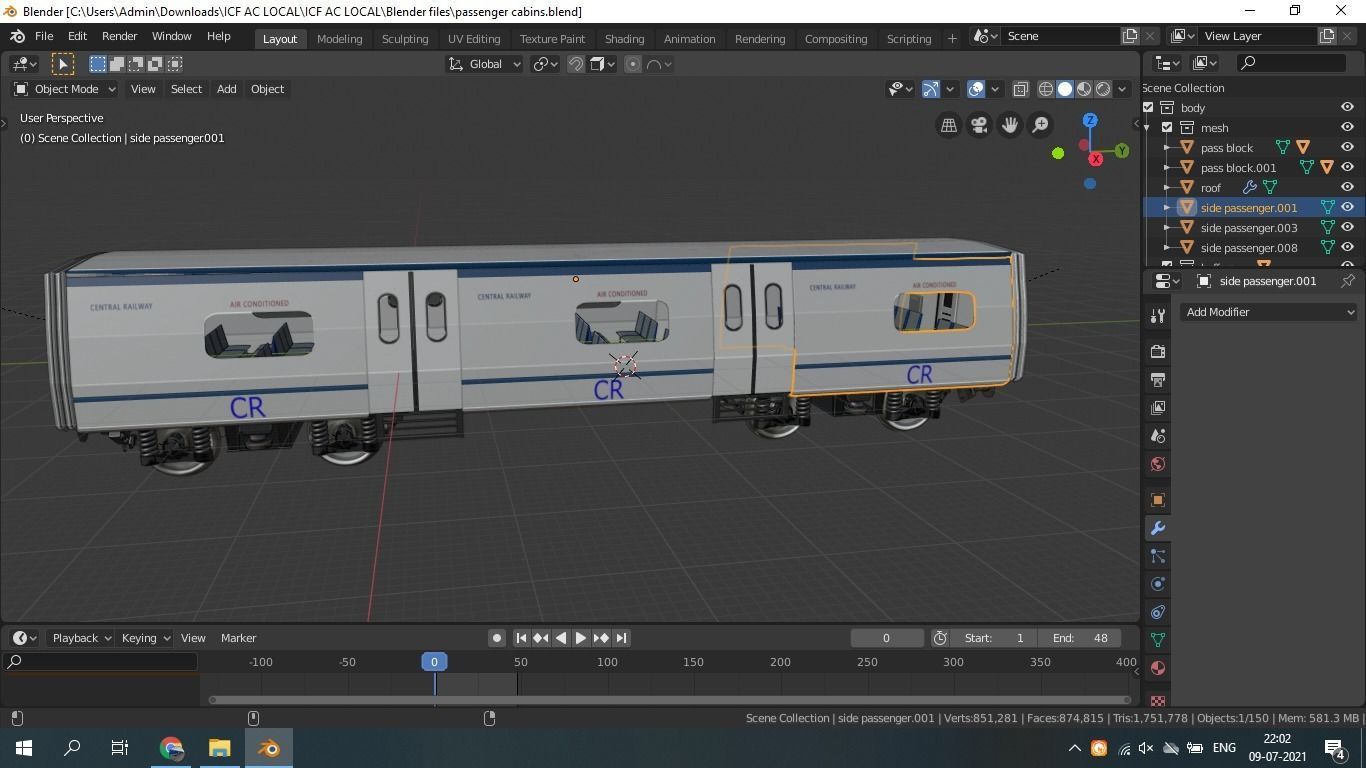The height and width of the screenshot is (768, 1366).
Task: Open the Keying popover in timeline
Action: (145, 638)
